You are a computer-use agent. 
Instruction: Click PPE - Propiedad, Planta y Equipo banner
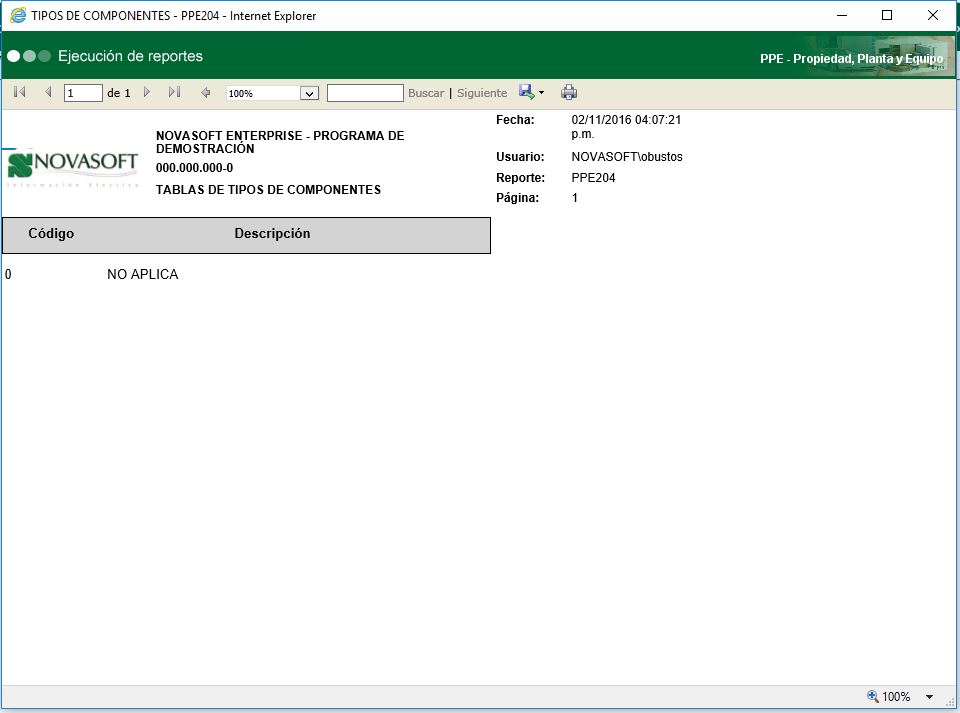coord(852,59)
